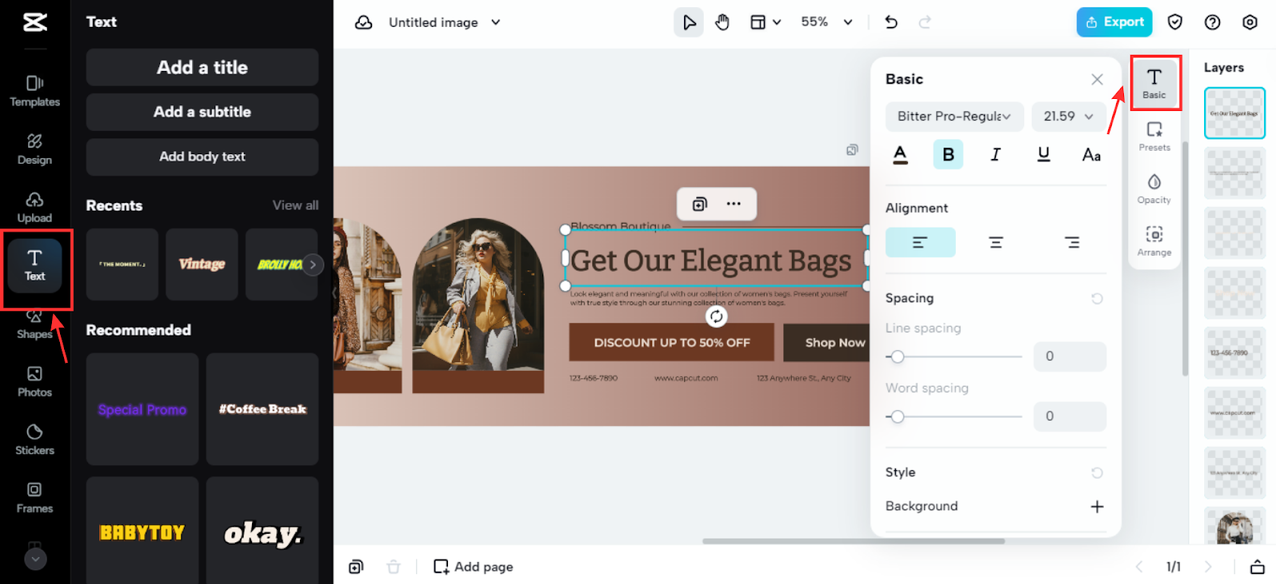This screenshot has width=1276, height=584.
Task: Open the Stickers sidebar panel
Action: [35, 440]
